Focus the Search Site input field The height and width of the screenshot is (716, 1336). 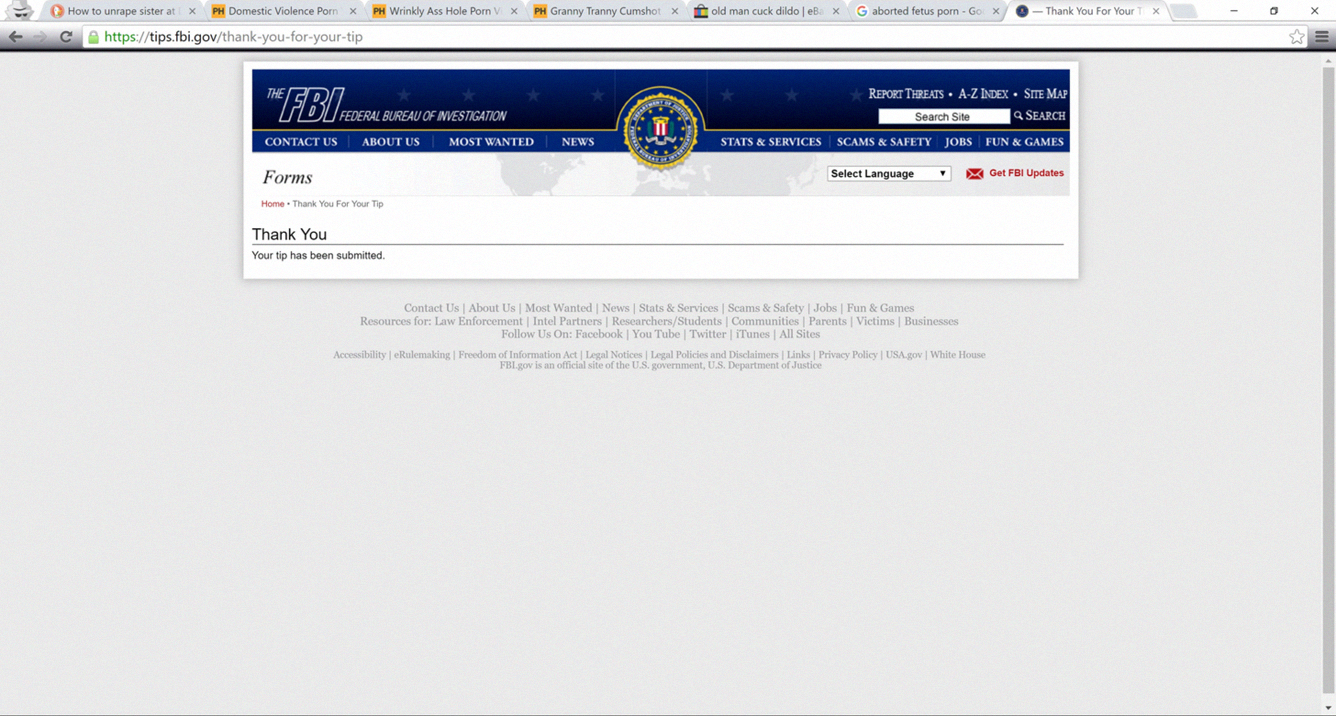tap(943, 116)
